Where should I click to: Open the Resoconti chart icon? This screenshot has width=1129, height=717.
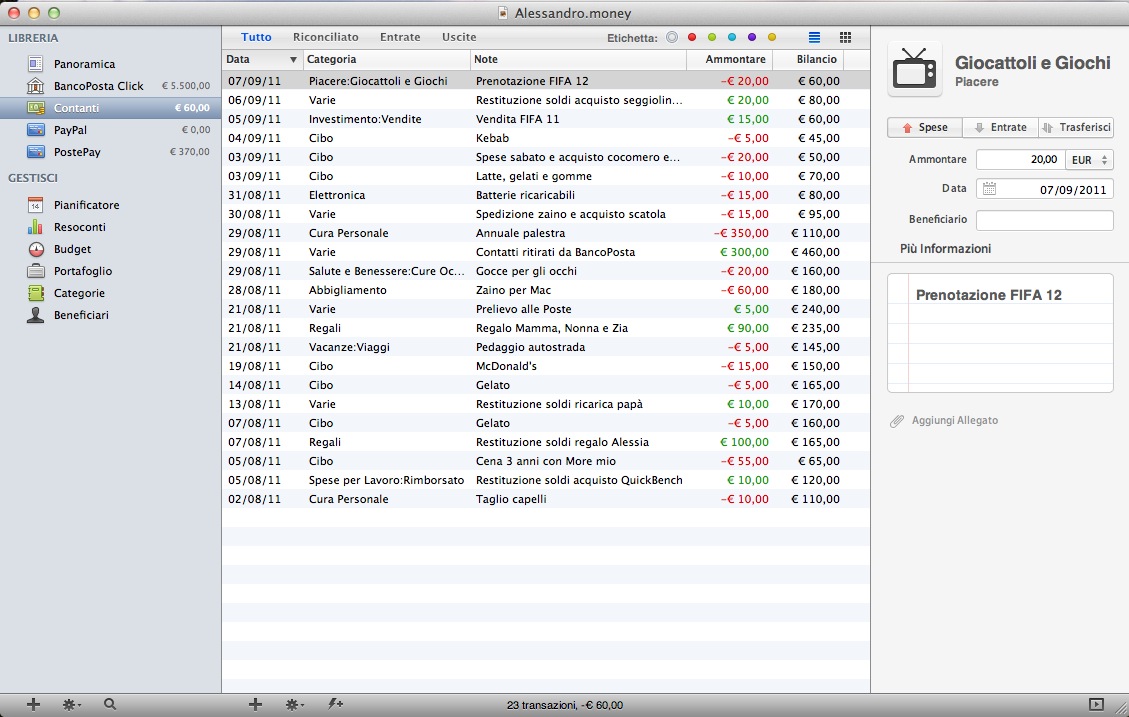point(35,227)
